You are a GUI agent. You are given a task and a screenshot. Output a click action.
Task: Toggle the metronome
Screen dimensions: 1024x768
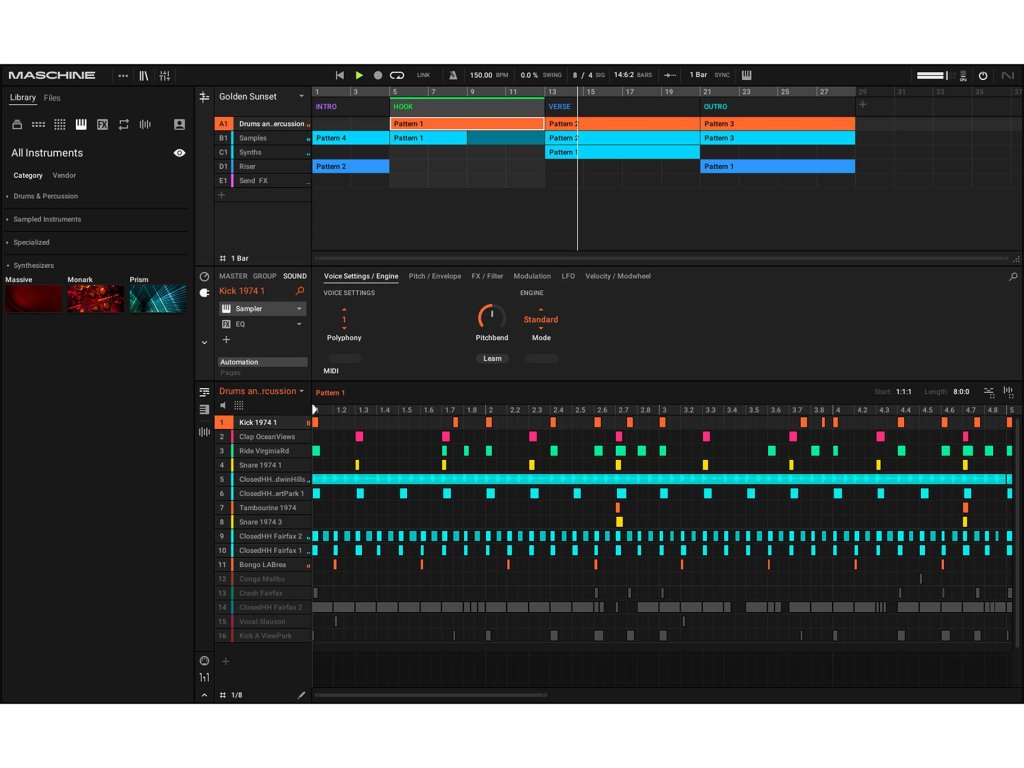coord(453,75)
